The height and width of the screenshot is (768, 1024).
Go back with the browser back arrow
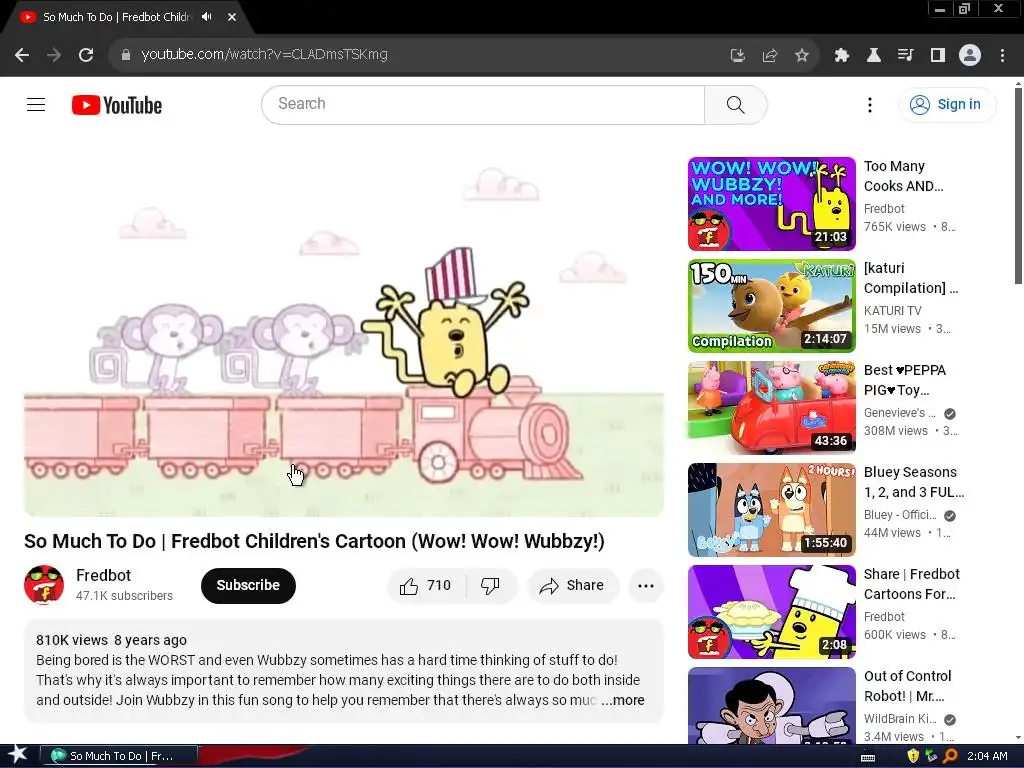click(22, 55)
